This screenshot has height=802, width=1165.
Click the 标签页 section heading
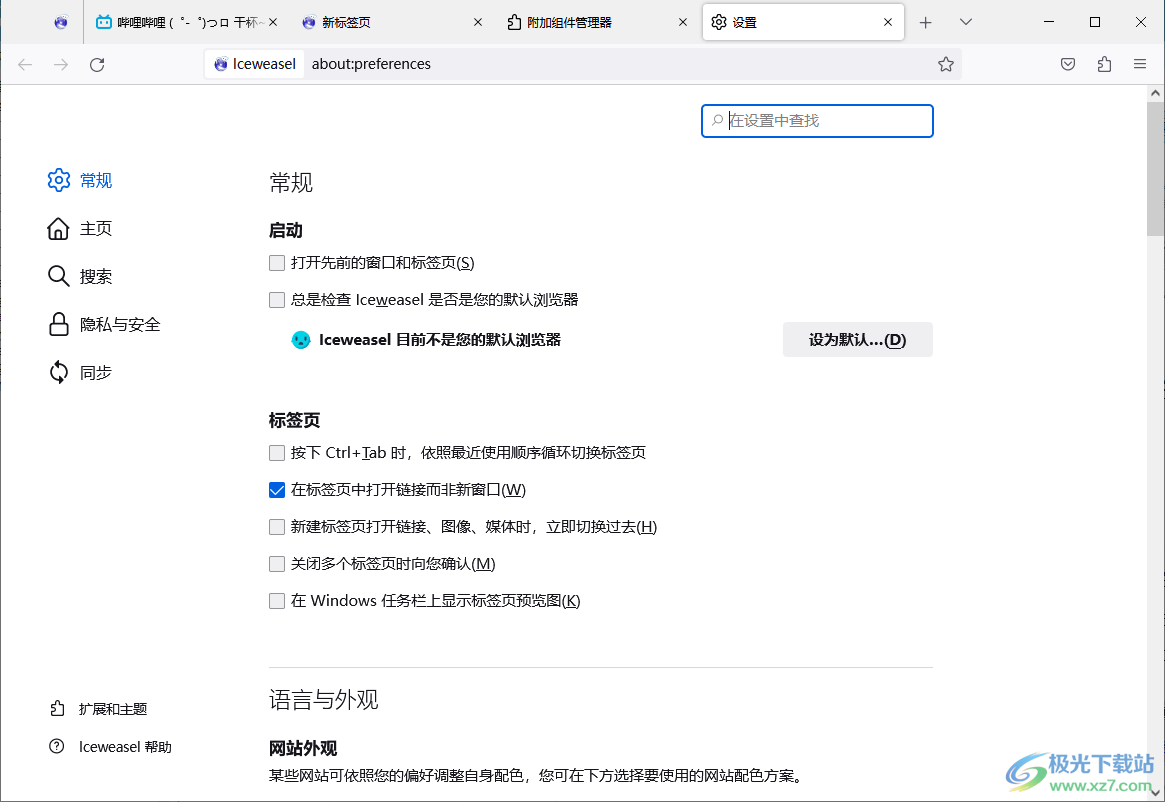[x=294, y=420]
